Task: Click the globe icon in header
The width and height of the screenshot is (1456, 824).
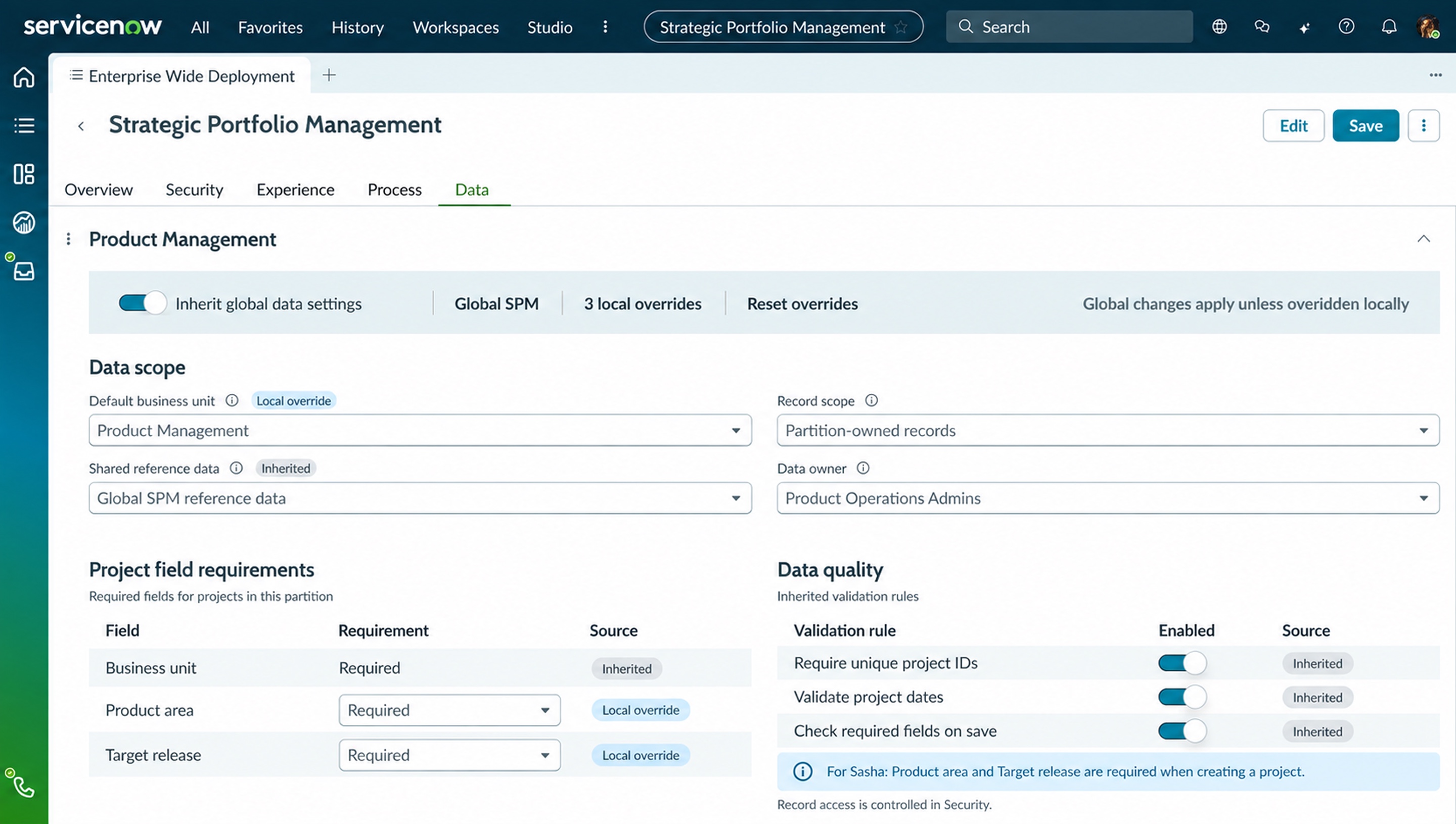Action: click(1219, 27)
